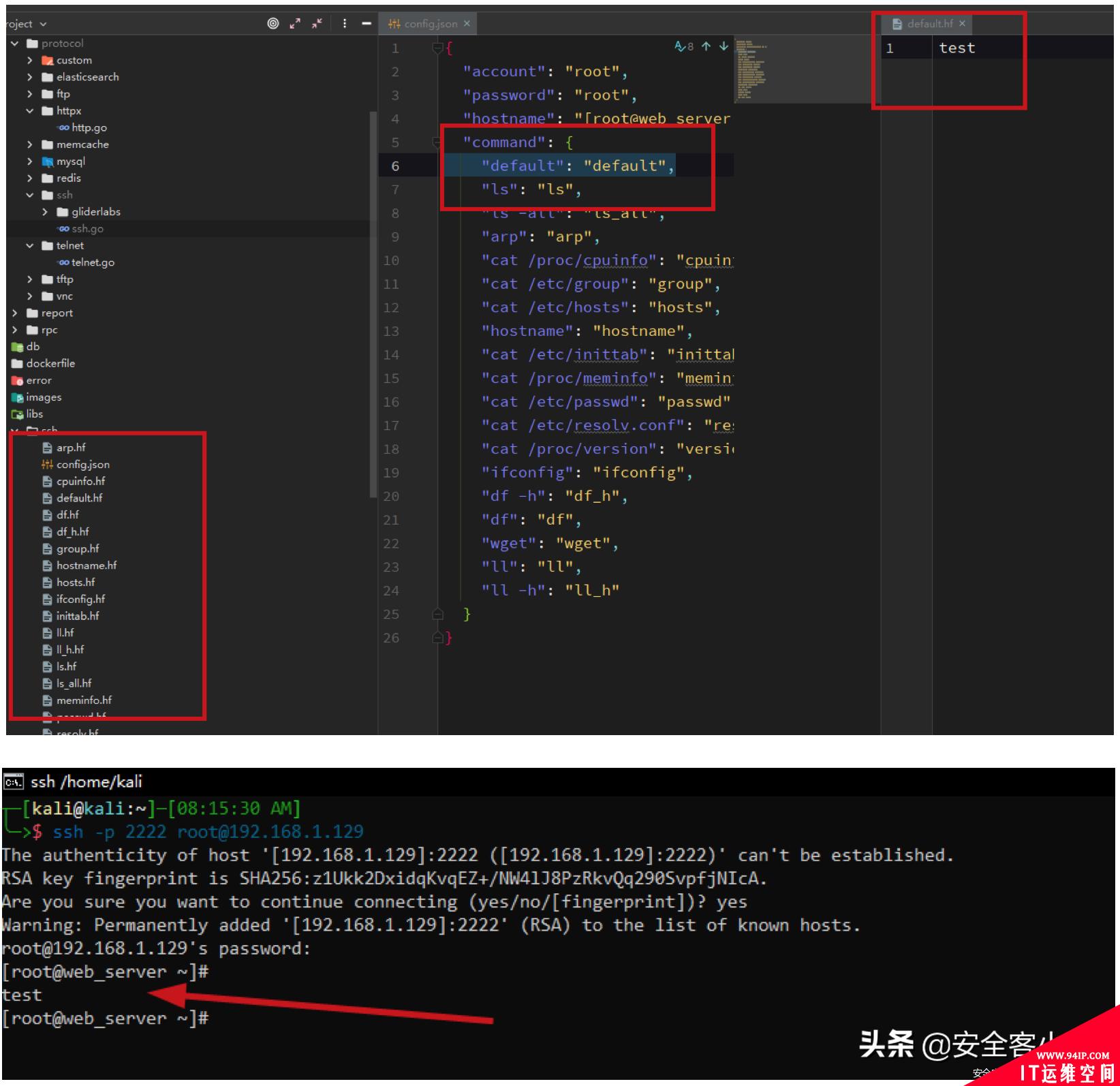
Task: Open df_h.hf file
Action: 65,531
